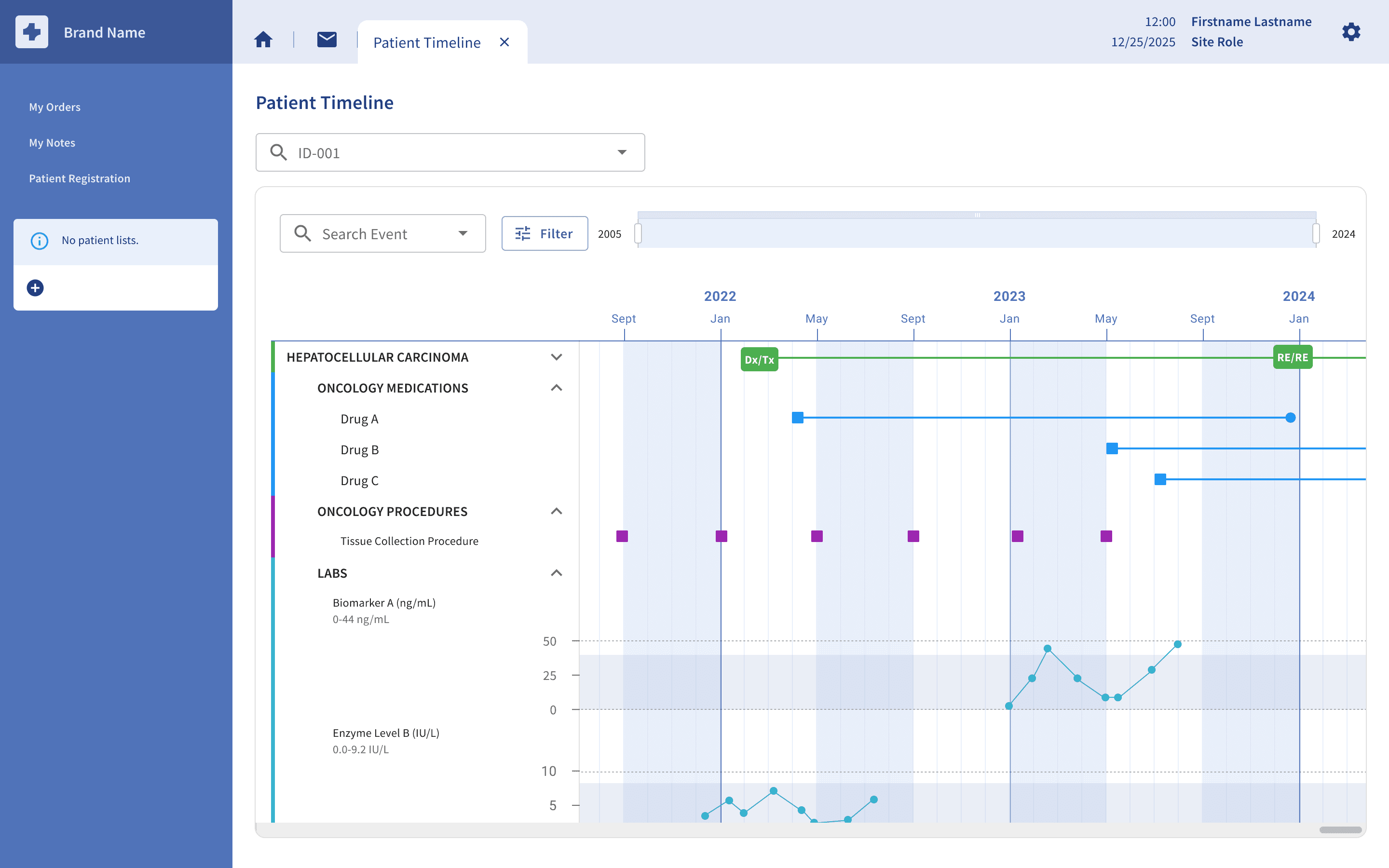
Task: Click the info icon beside No patient lists
Action: click(39, 241)
